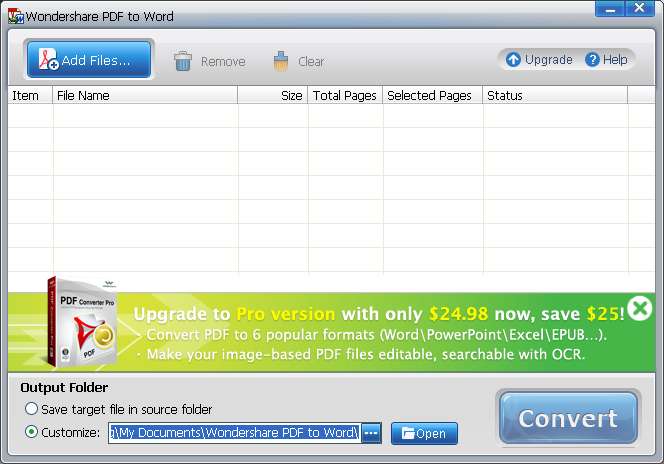Click the output folder path field

tap(235, 433)
